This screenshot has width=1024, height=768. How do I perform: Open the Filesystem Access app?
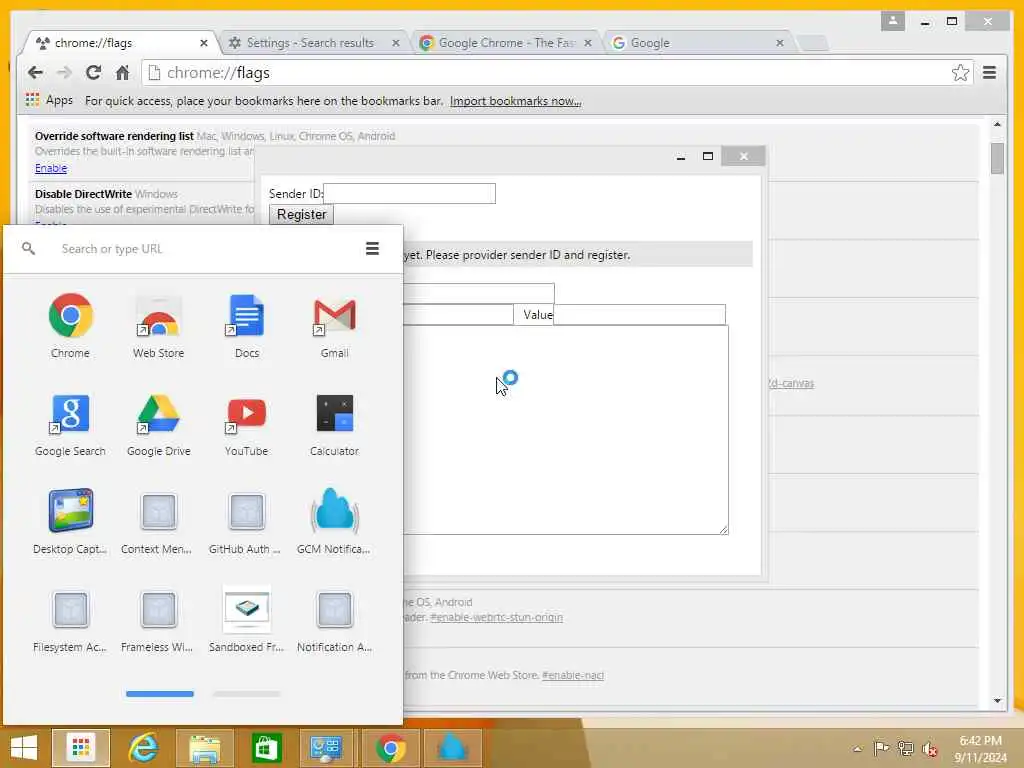(71, 620)
